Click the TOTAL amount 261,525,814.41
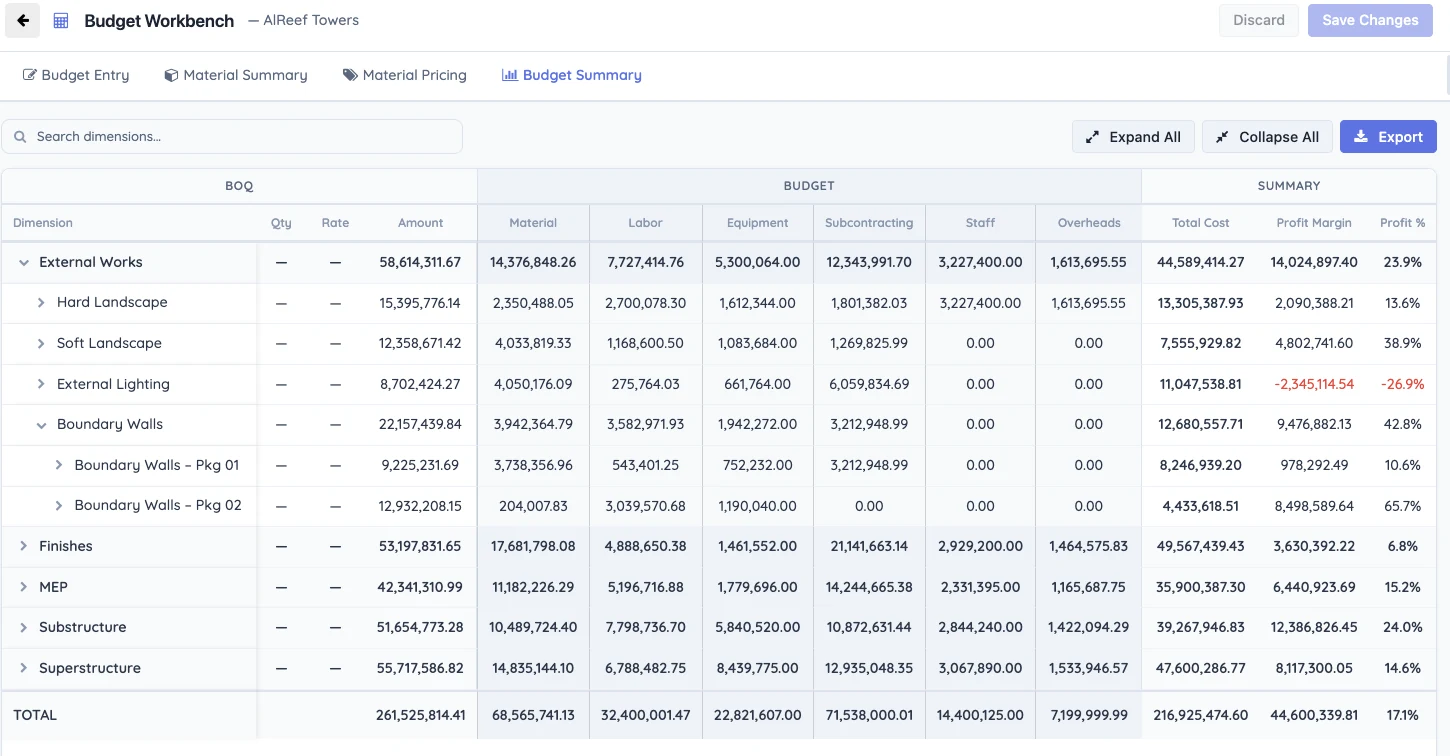Viewport: 1450px width, 756px height. [x=421, y=715]
